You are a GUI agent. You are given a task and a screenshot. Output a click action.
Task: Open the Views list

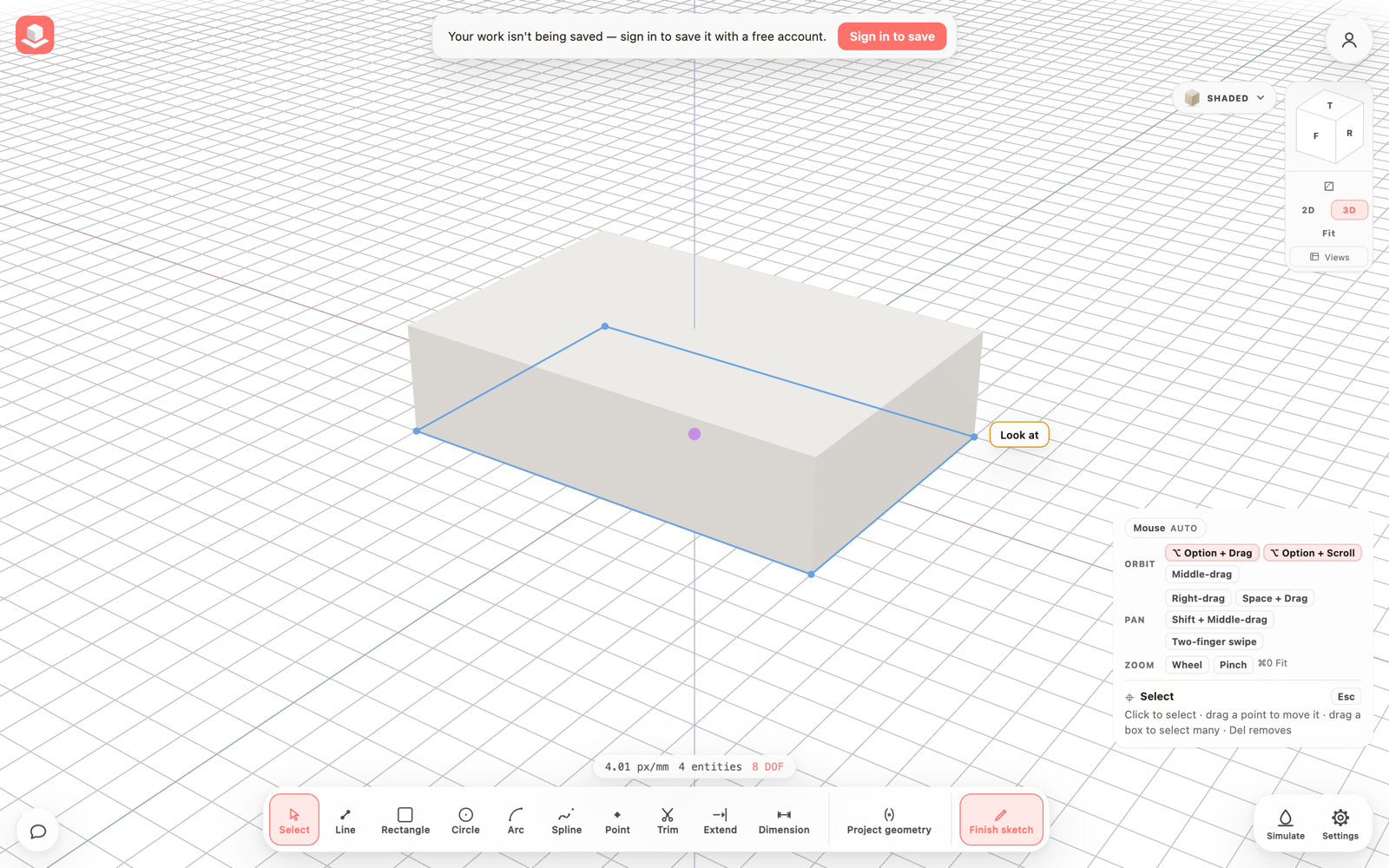(1329, 257)
